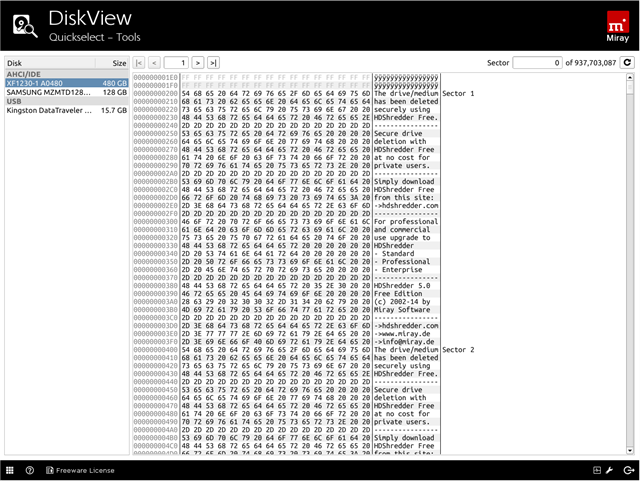Go to next page arrow button

click(198, 63)
